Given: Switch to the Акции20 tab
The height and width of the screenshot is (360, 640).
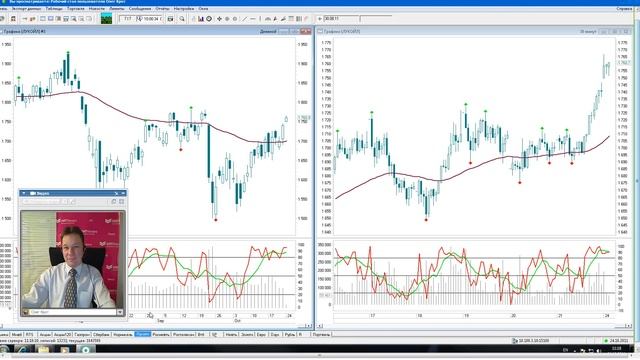Looking at the screenshot, I should (x=62, y=334).
